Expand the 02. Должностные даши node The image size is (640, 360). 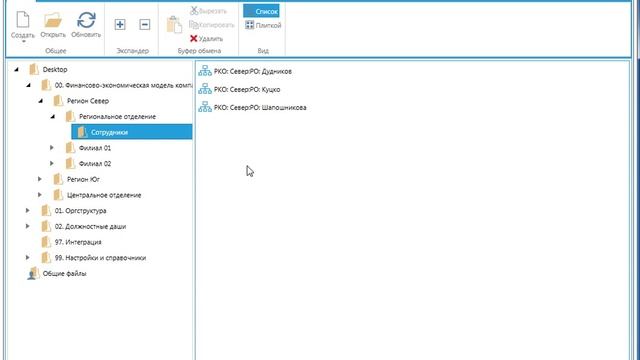(27, 226)
